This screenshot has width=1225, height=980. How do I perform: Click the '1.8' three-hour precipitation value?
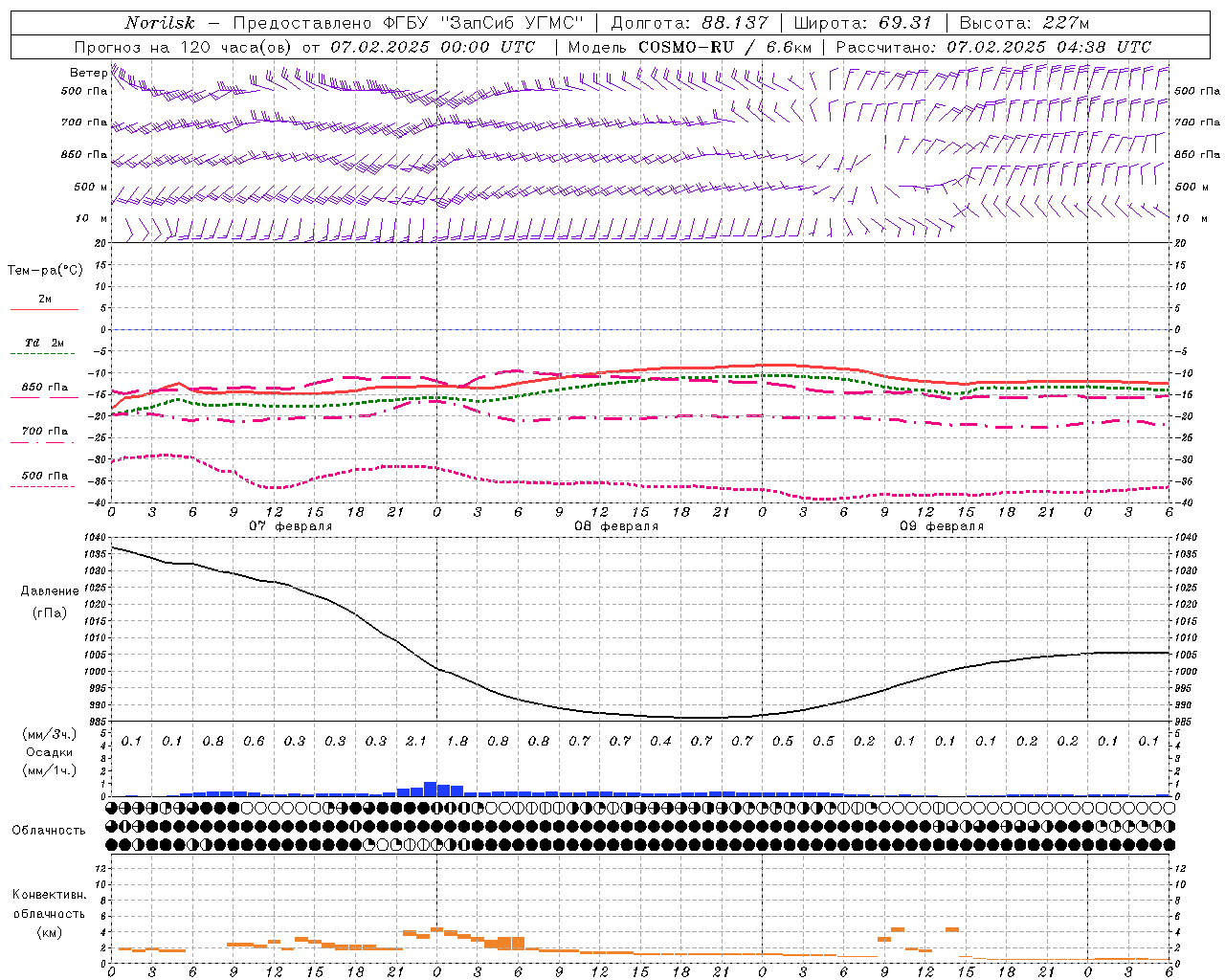(x=457, y=741)
